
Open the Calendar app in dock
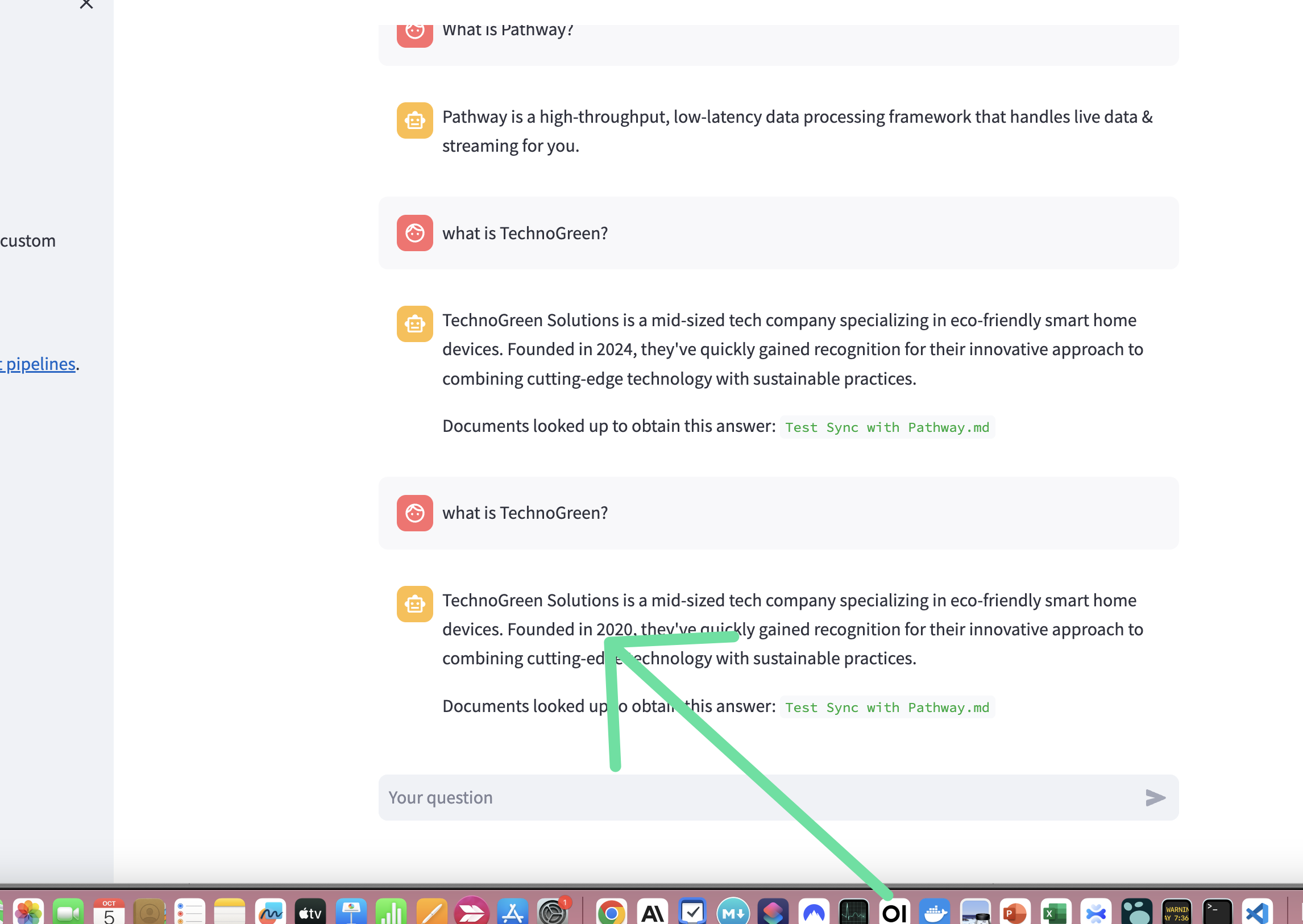(x=109, y=912)
